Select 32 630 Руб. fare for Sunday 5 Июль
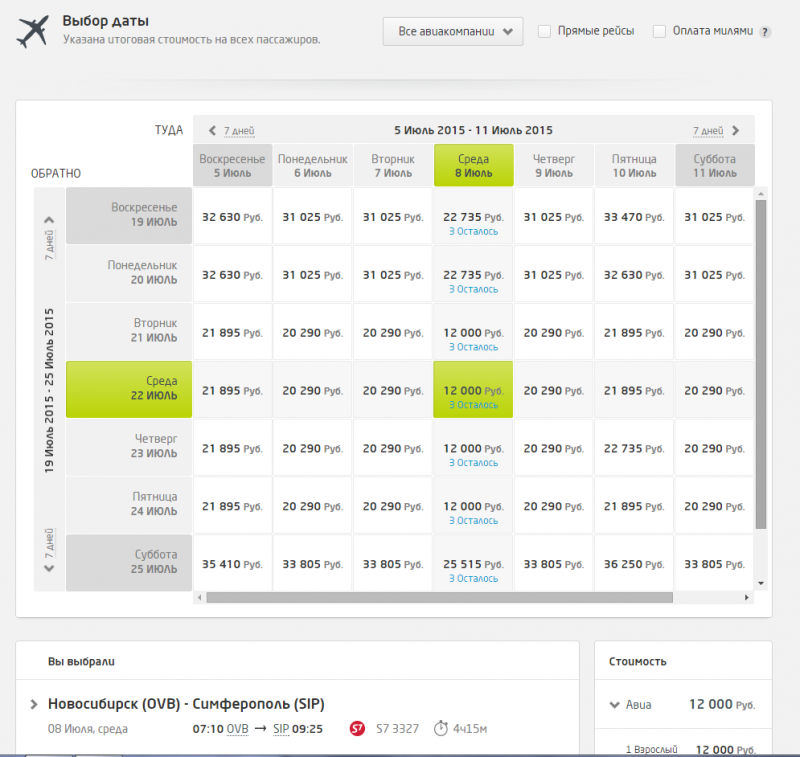 click(232, 216)
